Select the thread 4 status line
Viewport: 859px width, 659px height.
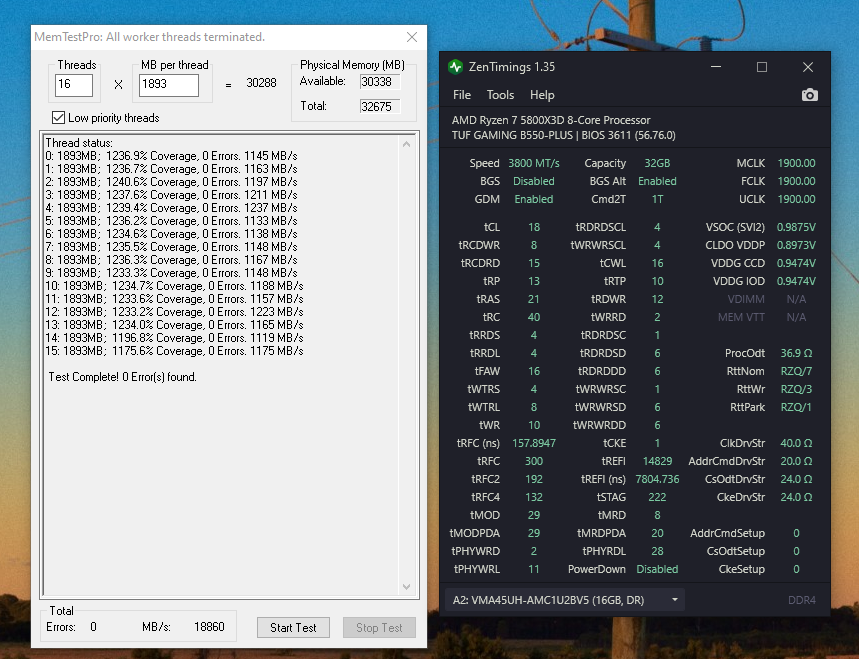171,208
